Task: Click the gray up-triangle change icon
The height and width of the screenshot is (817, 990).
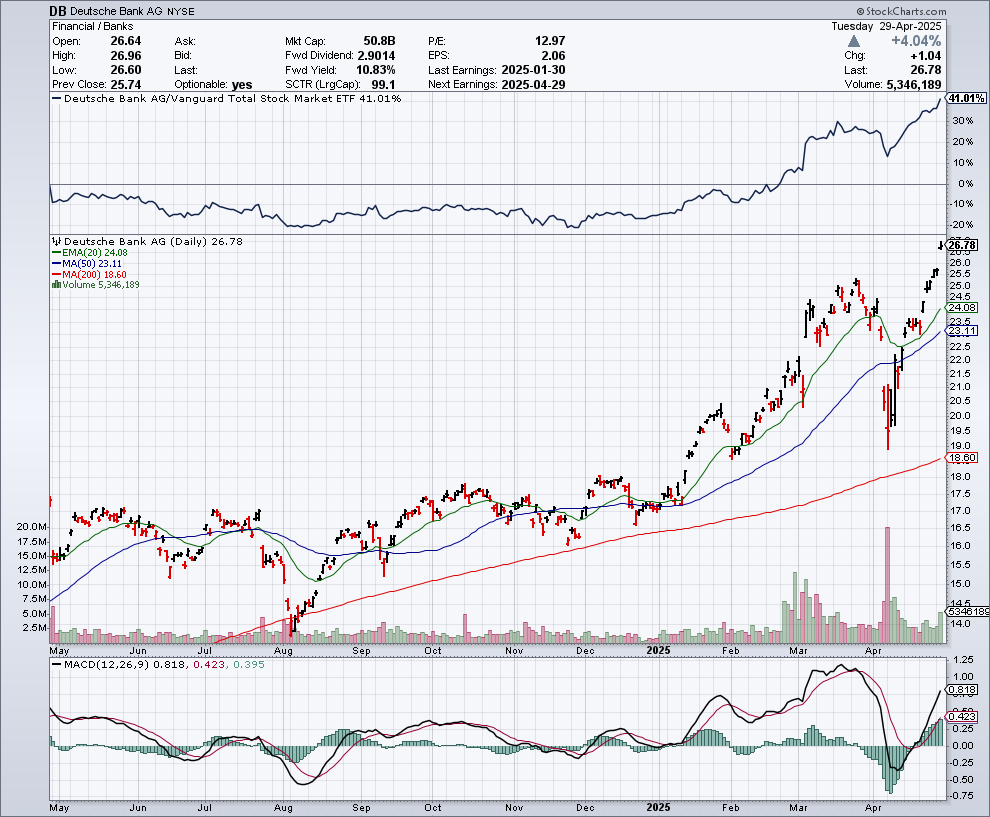Action: click(854, 41)
